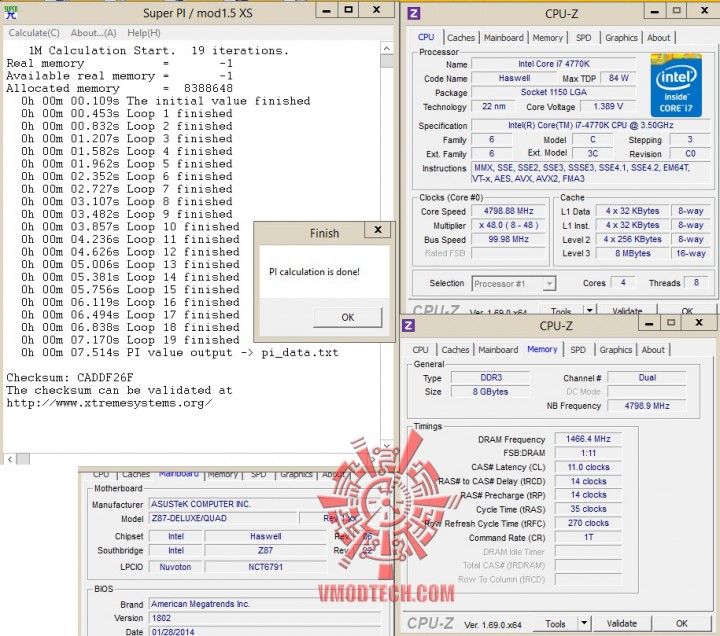Click LPCIO value NCT6791
This screenshot has height=636, width=720.
(265, 567)
